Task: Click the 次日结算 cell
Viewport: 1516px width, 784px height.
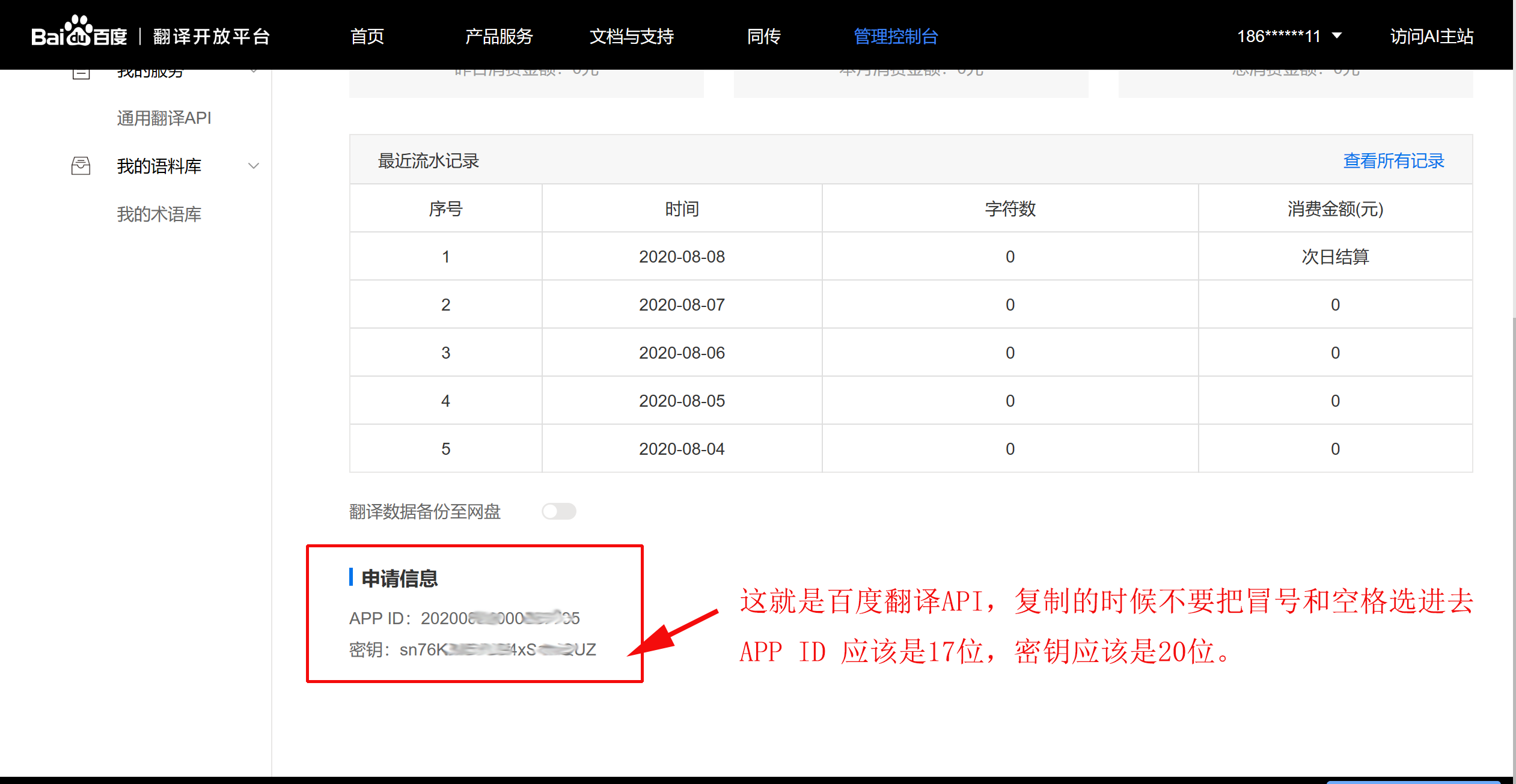Action: pyautogui.click(x=1335, y=257)
